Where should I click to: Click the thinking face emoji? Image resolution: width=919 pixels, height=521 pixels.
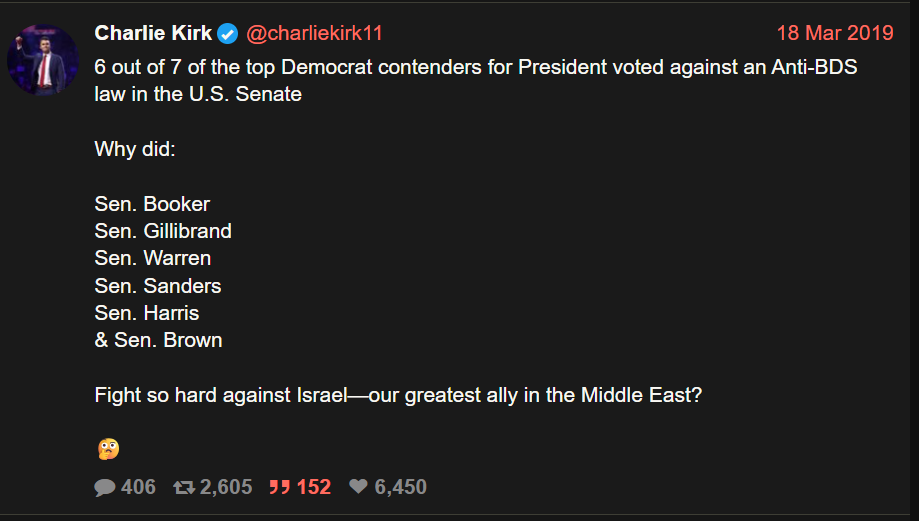(x=108, y=449)
